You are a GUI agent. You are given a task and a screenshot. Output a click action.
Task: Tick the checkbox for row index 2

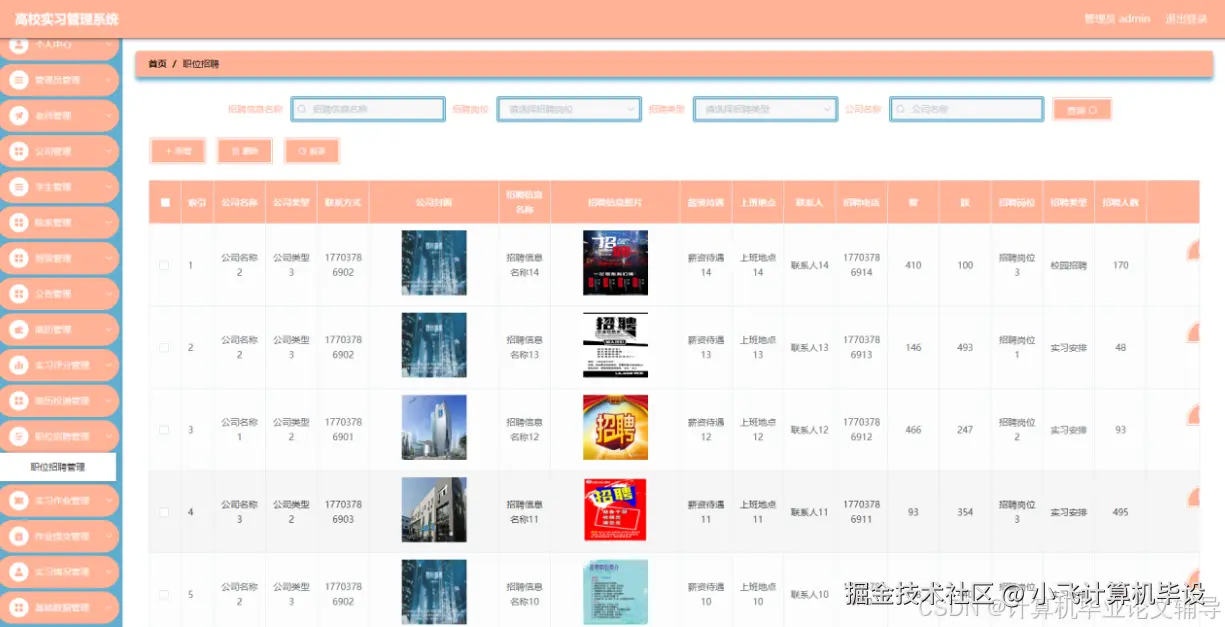tap(164, 347)
